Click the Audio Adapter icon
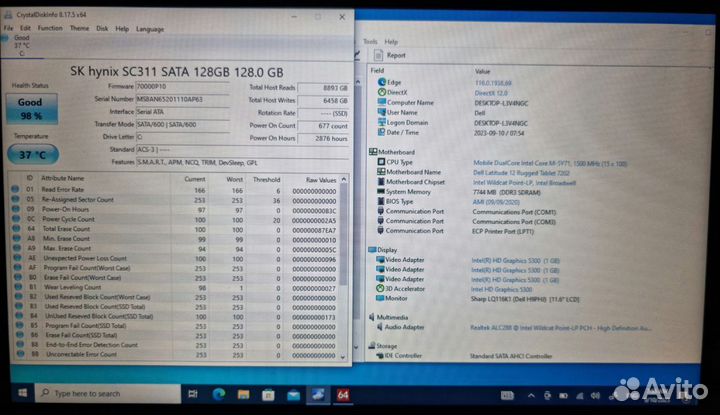The image size is (720, 415). [380, 327]
